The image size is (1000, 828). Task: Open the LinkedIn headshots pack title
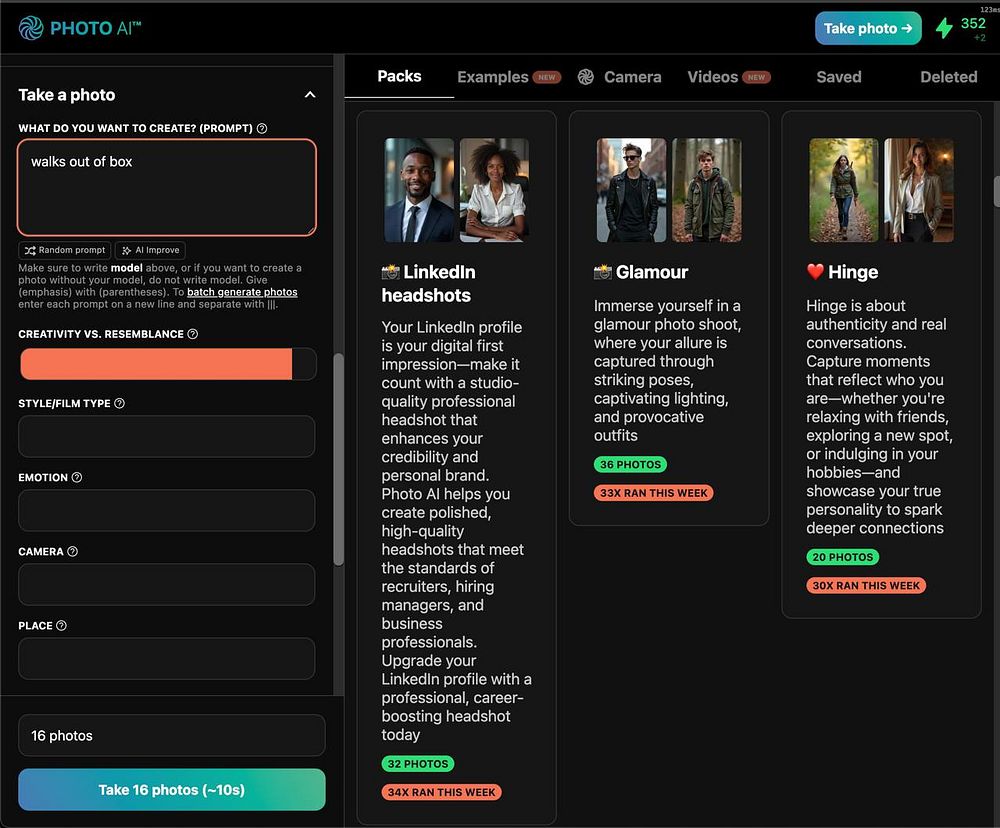pyautogui.click(x=429, y=284)
